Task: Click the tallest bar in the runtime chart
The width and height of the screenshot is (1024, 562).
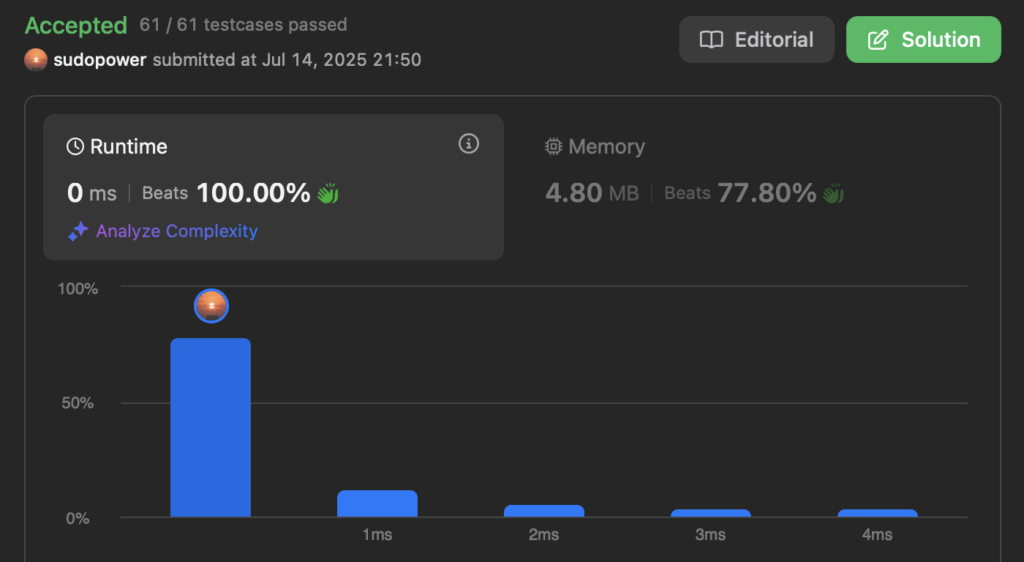Action: pos(210,428)
